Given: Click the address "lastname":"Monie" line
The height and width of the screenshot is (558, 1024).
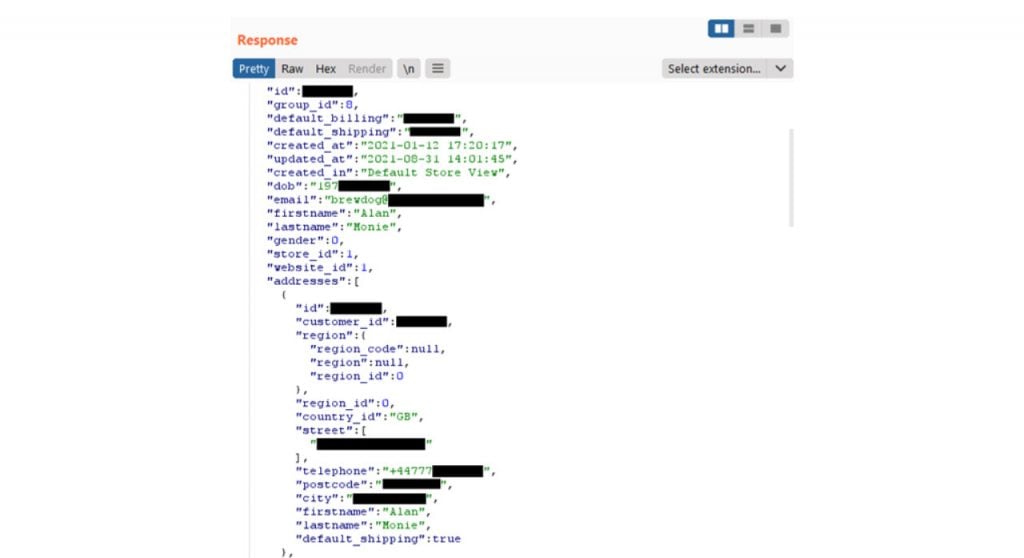Looking at the screenshot, I should [363, 525].
